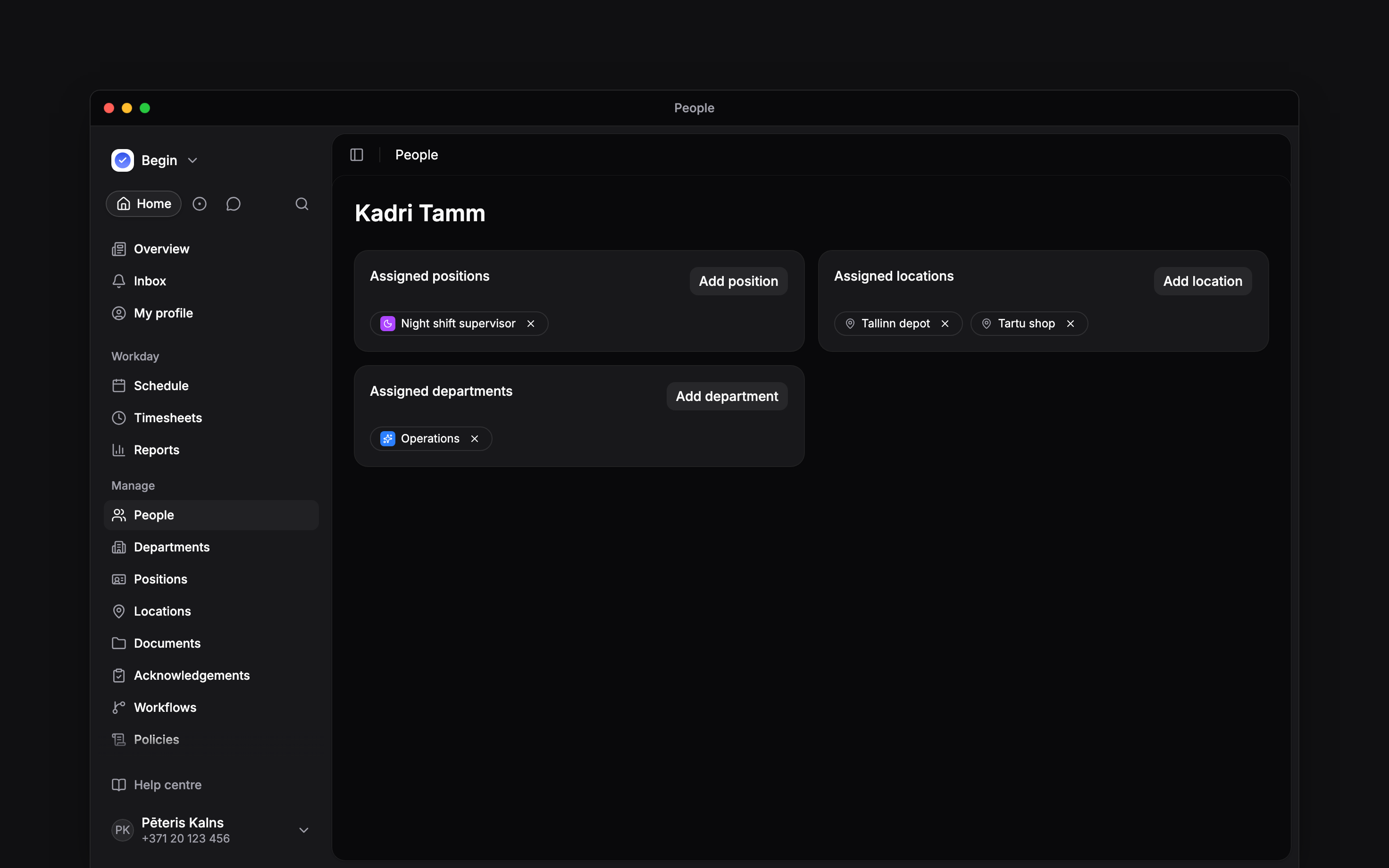Click the +371 20 123 456 phone number
Screen dimensions: 1389x868
point(185,839)
